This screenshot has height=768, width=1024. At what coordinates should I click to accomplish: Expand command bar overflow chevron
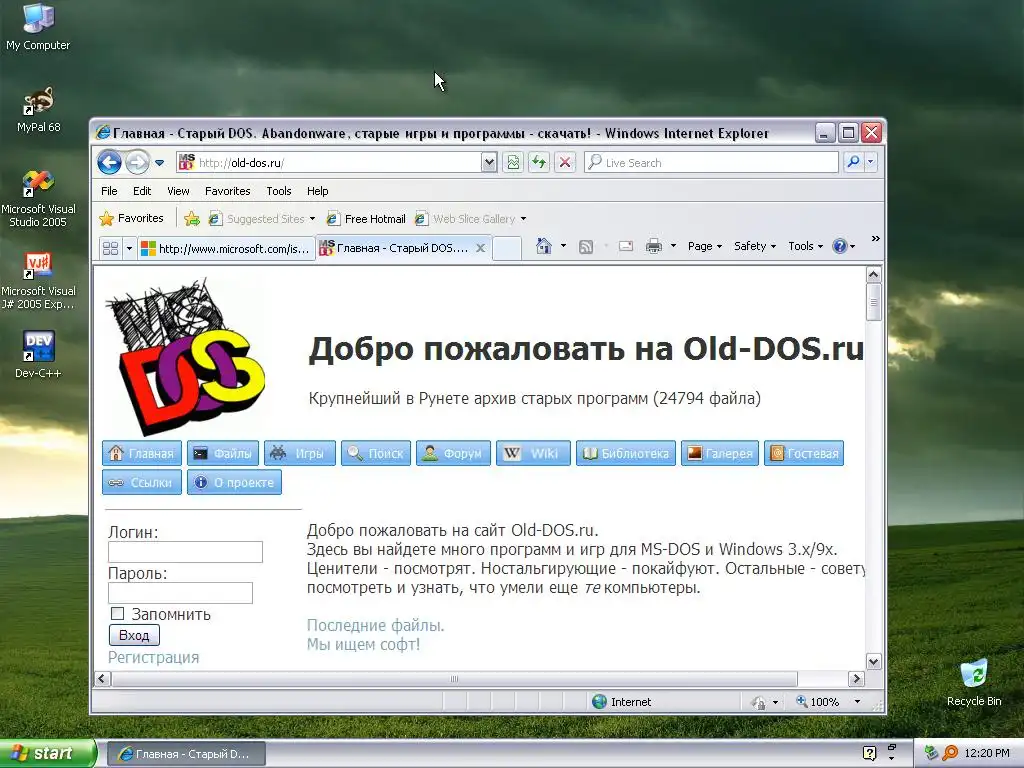pos(875,239)
